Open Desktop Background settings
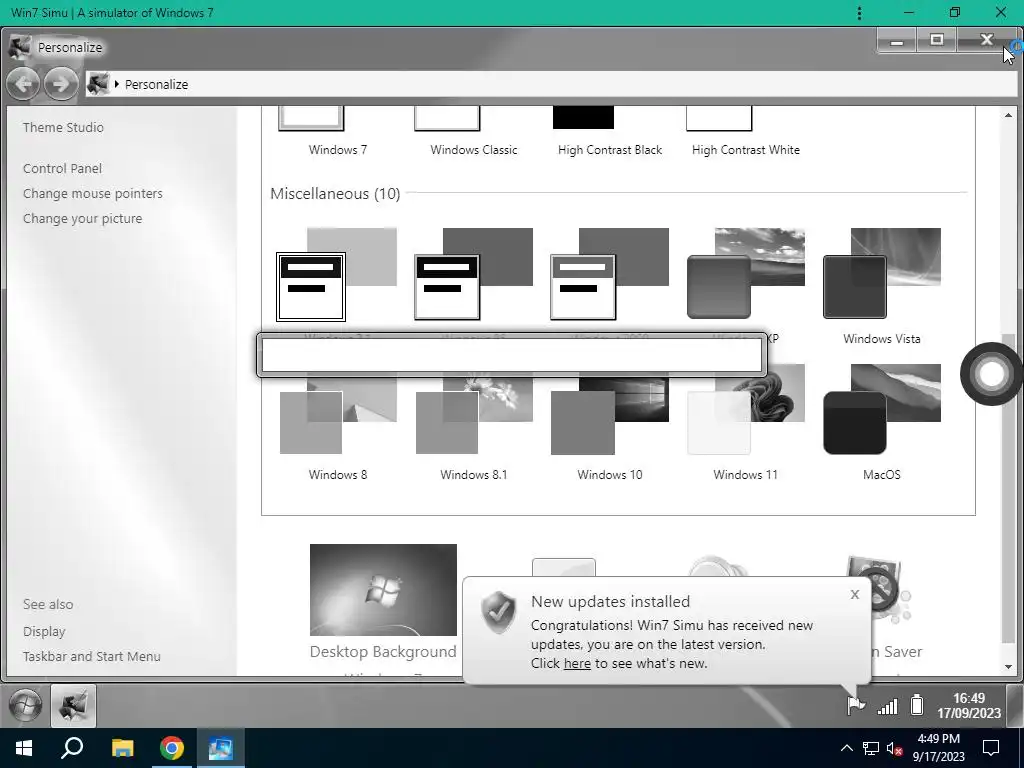This screenshot has width=1024, height=768. point(383,602)
